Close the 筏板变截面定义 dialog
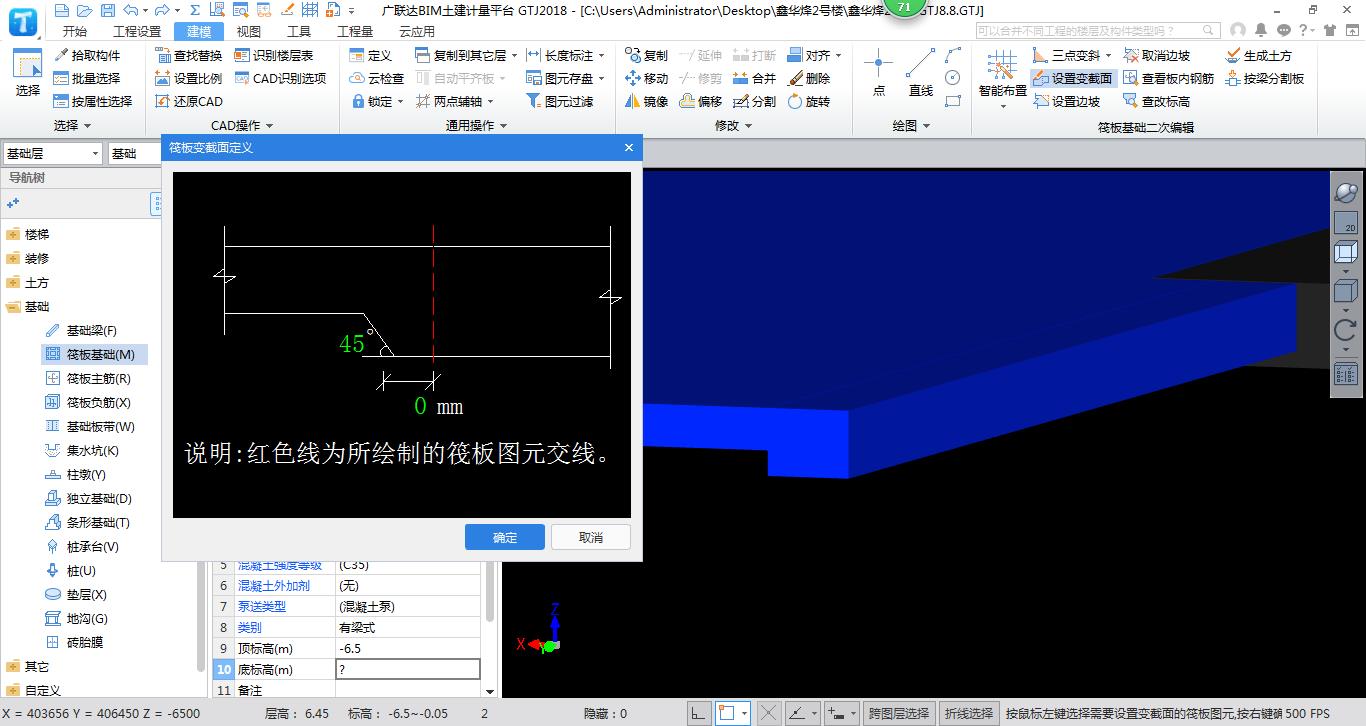Image resolution: width=1366 pixels, height=726 pixels. 629,147
